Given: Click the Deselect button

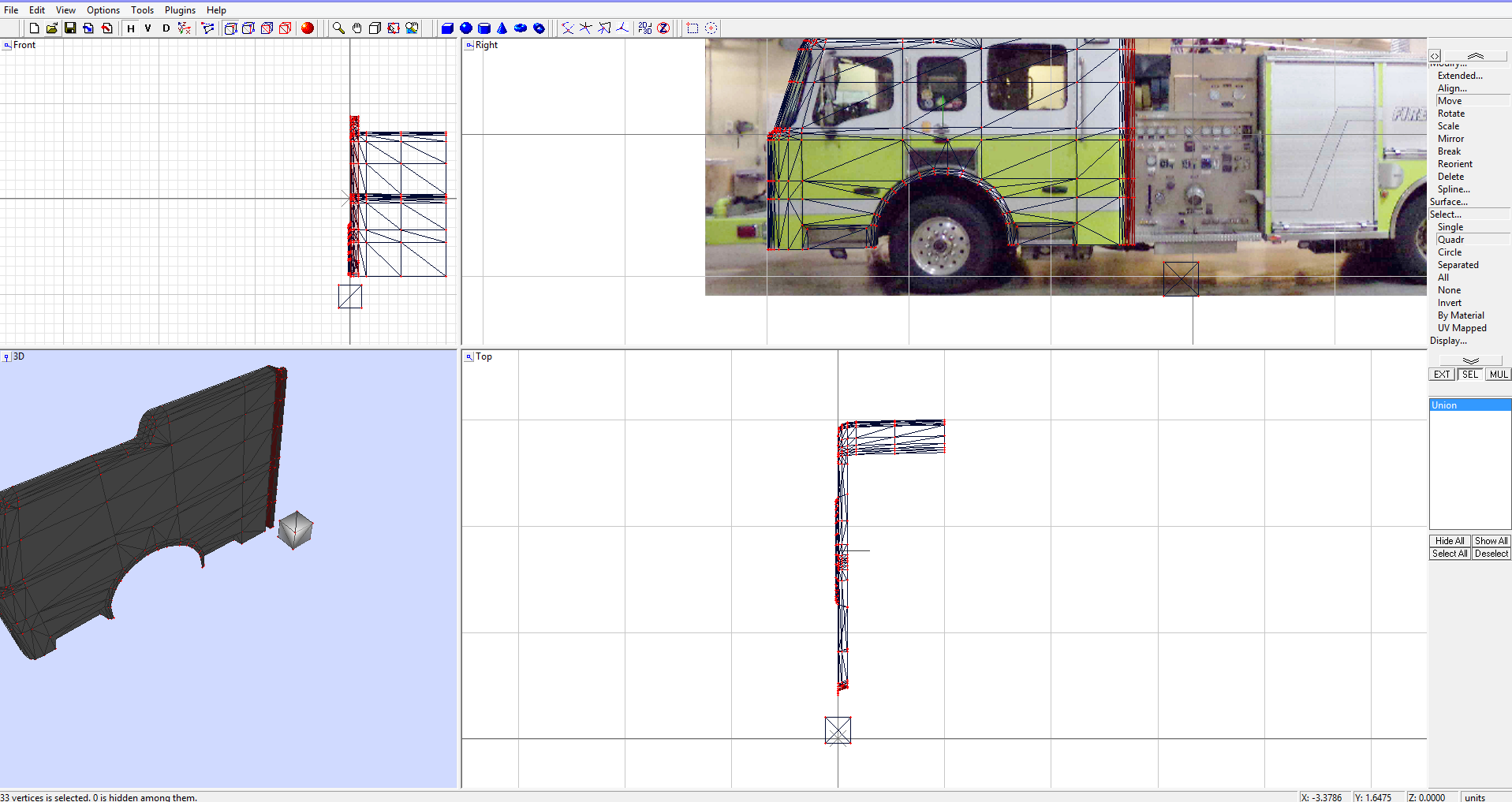Looking at the screenshot, I should tap(1491, 553).
